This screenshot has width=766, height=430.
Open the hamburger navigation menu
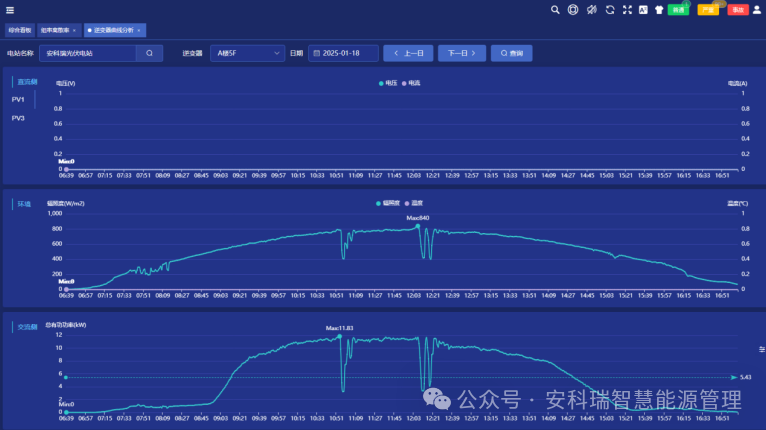(x=10, y=10)
